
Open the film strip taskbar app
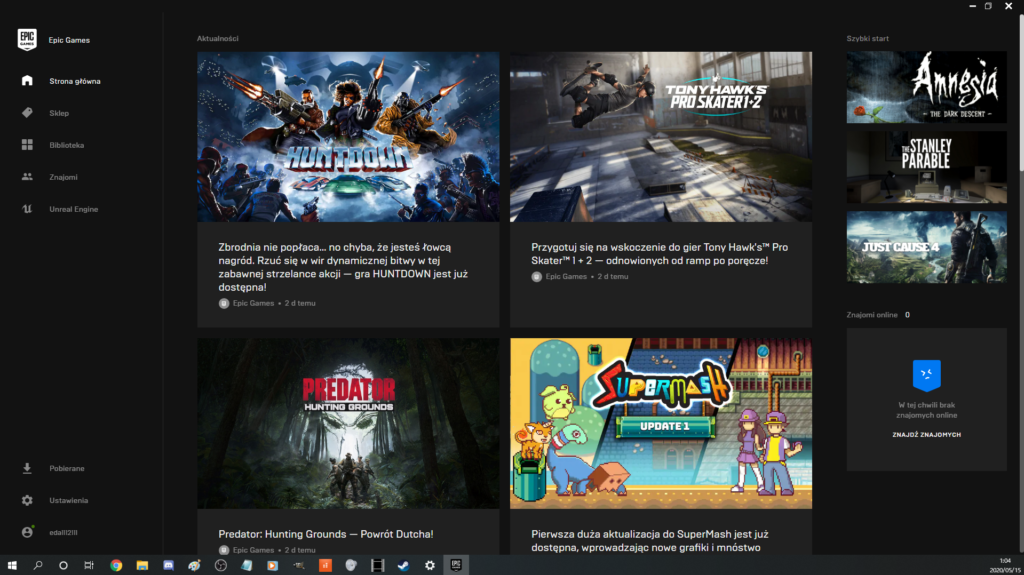[x=377, y=565]
